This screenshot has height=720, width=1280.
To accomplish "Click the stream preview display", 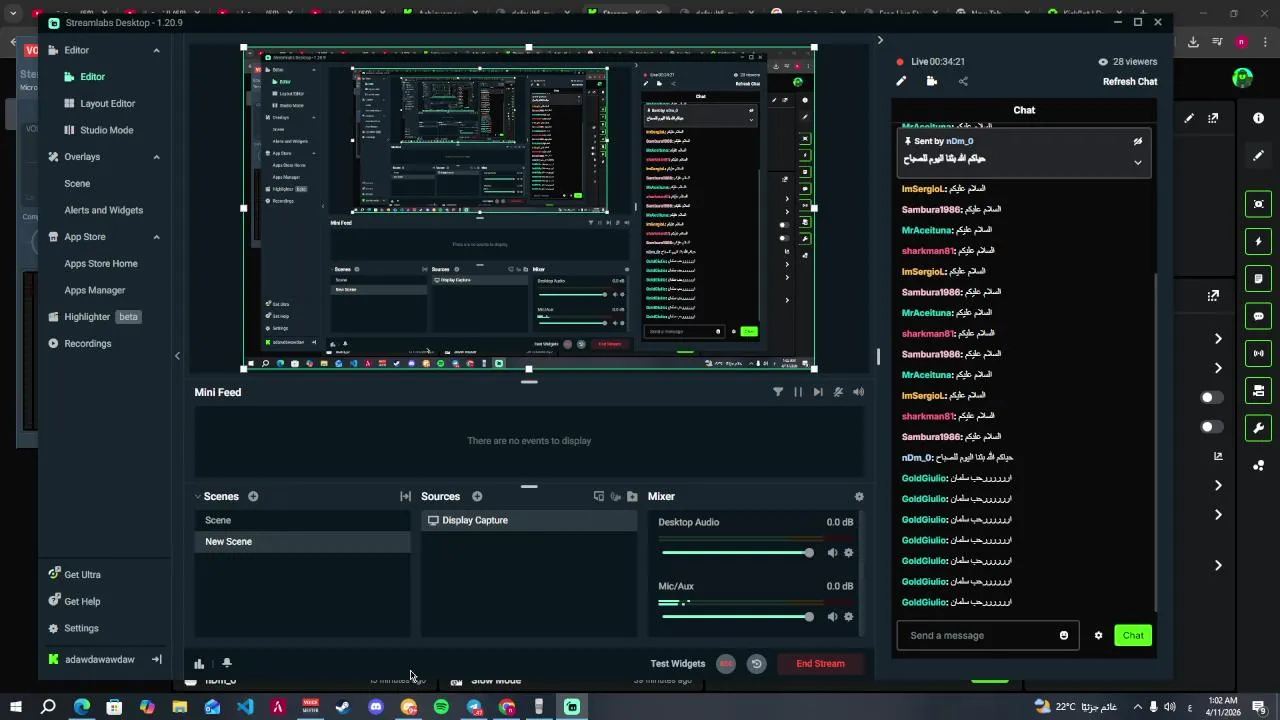I will pyautogui.click(x=529, y=208).
